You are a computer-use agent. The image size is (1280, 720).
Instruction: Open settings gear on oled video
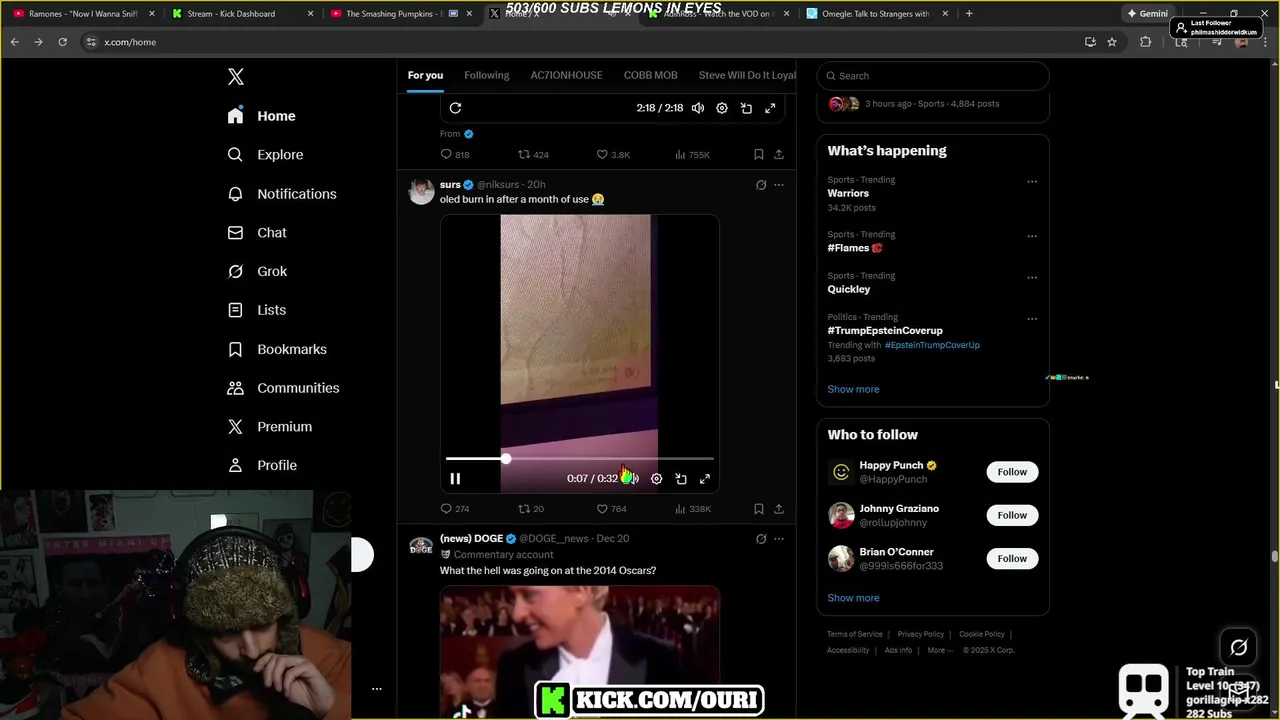tap(656, 479)
